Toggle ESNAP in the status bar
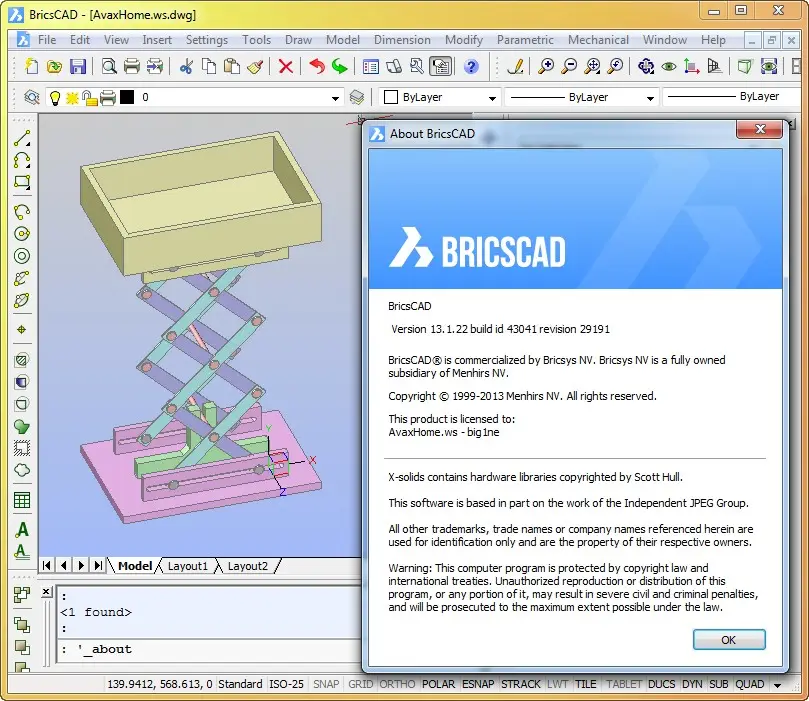 click(x=478, y=684)
